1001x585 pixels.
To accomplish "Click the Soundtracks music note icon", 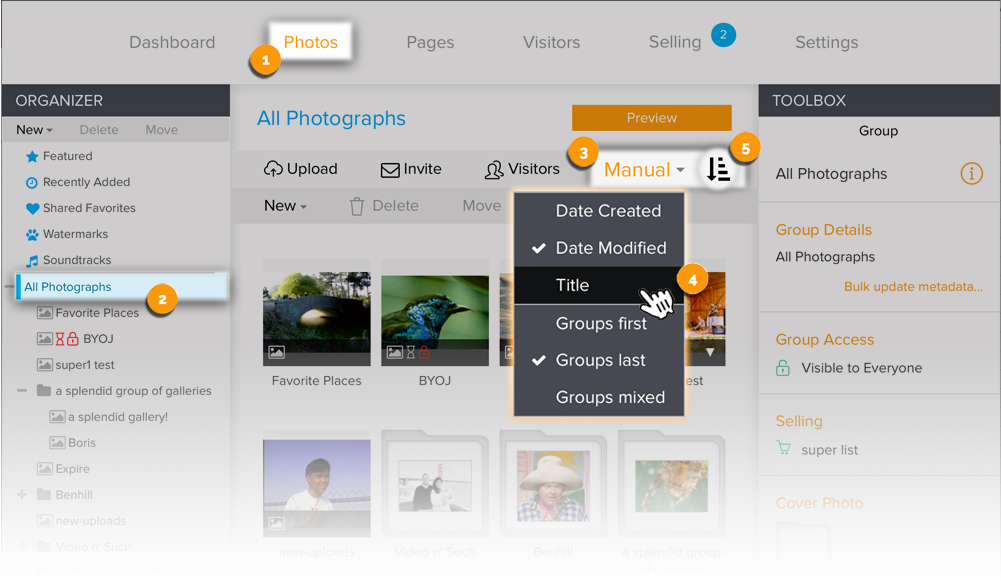I will coord(32,261).
